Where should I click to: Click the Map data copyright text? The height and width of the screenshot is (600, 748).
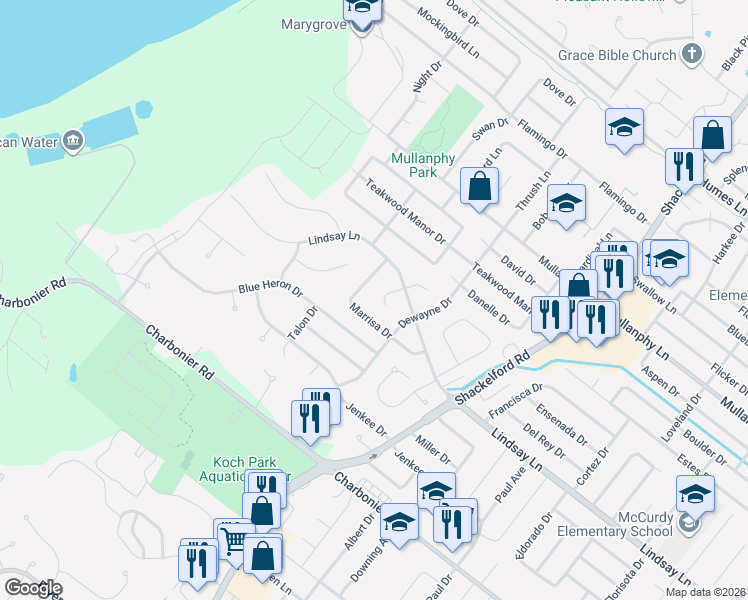706,592
